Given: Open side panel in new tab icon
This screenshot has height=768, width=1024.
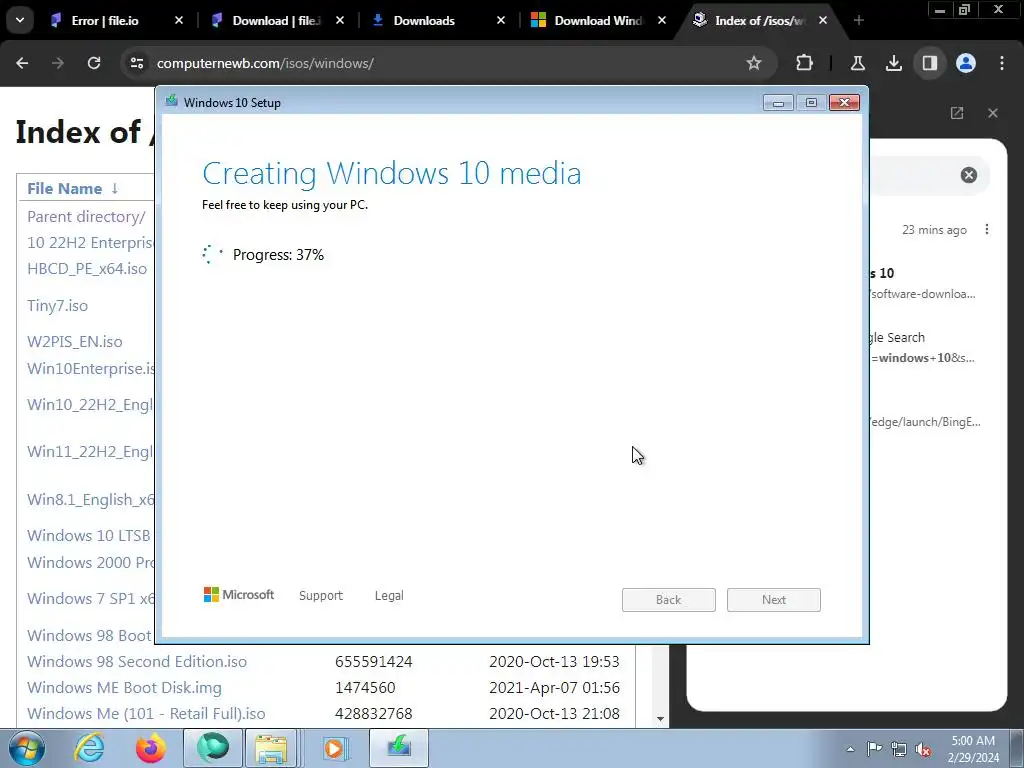Looking at the screenshot, I should coord(957,113).
